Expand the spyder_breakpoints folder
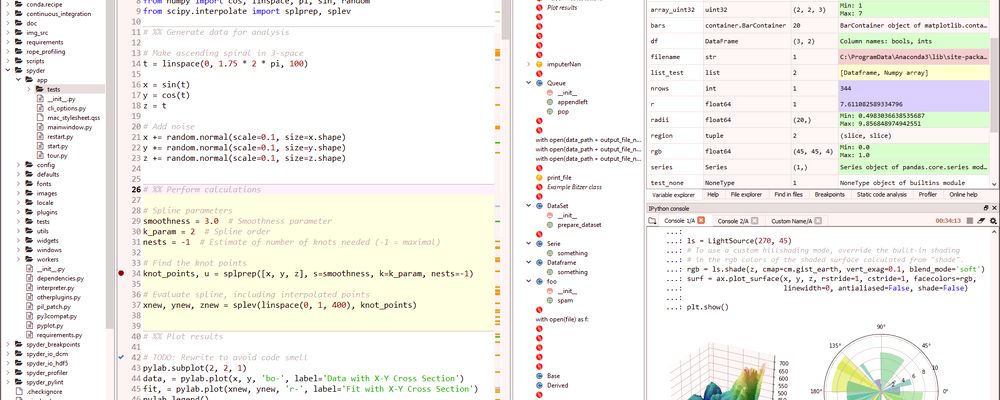The height and width of the screenshot is (400, 1000). coord(7,344)
